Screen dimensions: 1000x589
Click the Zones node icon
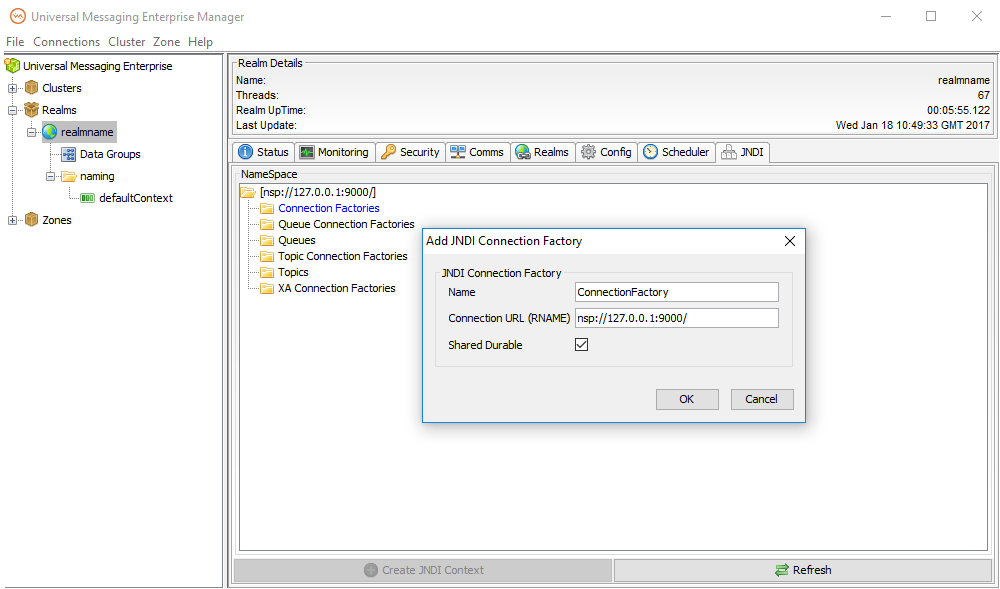pos(31,220)
